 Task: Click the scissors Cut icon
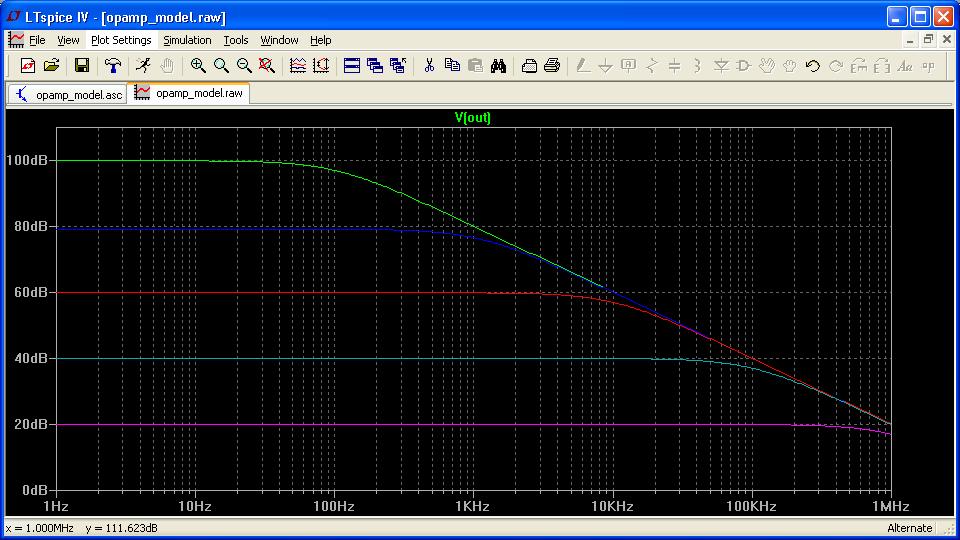pyautogui.click(x=429, y=66)
